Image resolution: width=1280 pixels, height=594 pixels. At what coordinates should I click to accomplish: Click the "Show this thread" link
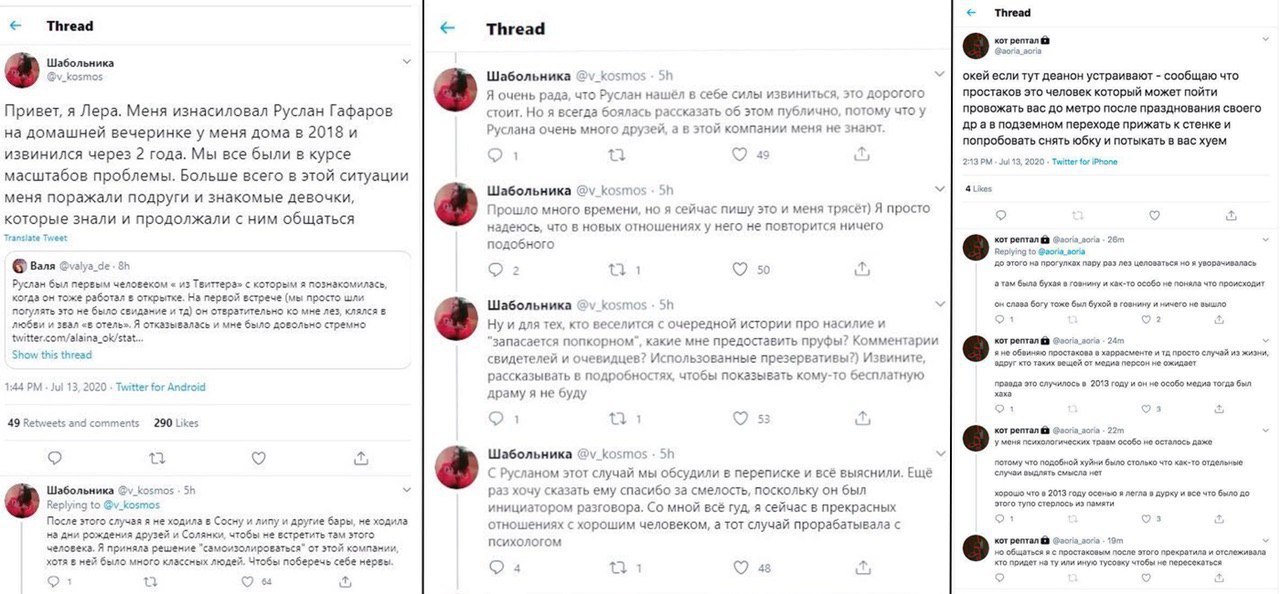click(x=52, y=355)
